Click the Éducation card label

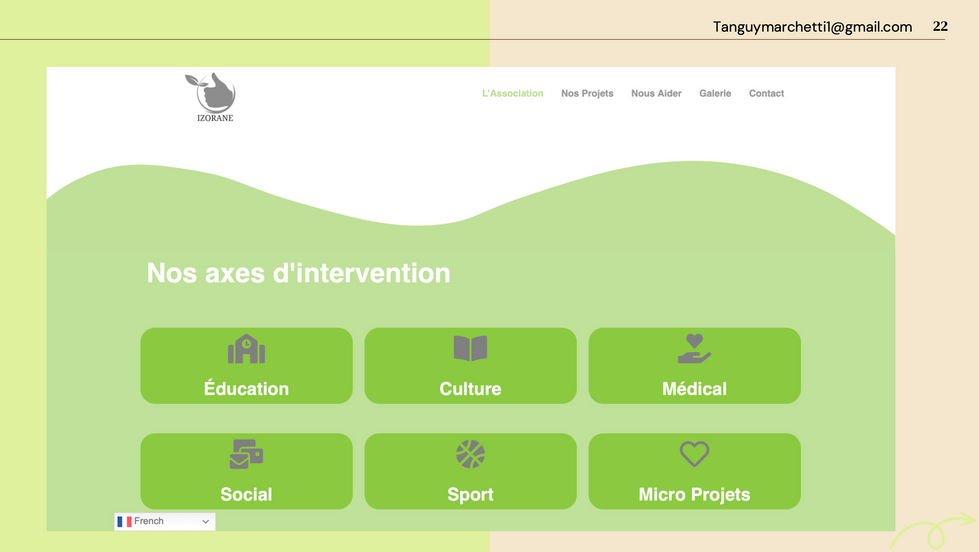click(x=247, y=388)
